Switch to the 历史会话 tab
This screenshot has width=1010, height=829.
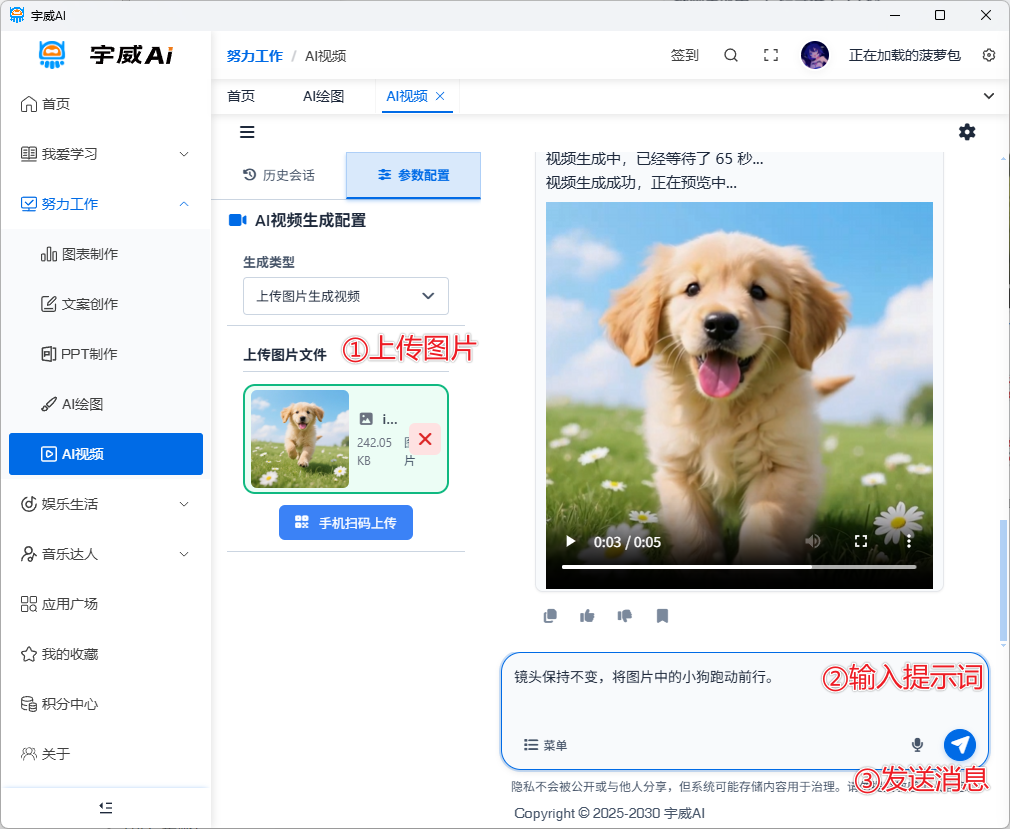[x=279, y=175]
